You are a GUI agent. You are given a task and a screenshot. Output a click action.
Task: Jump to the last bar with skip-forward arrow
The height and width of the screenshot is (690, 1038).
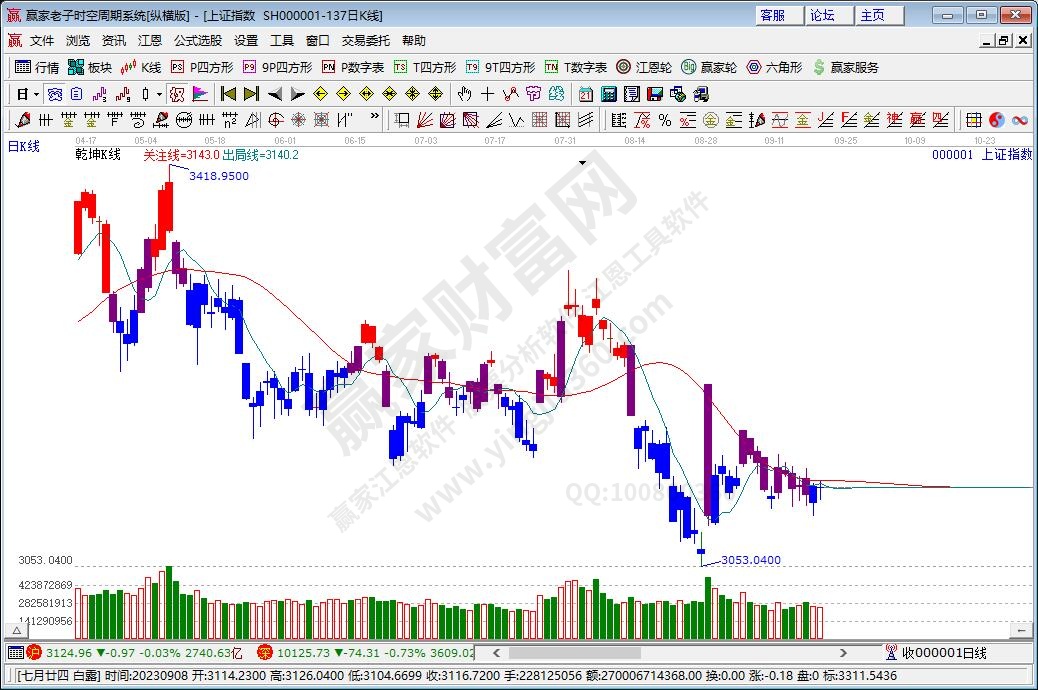pos(251,94)
